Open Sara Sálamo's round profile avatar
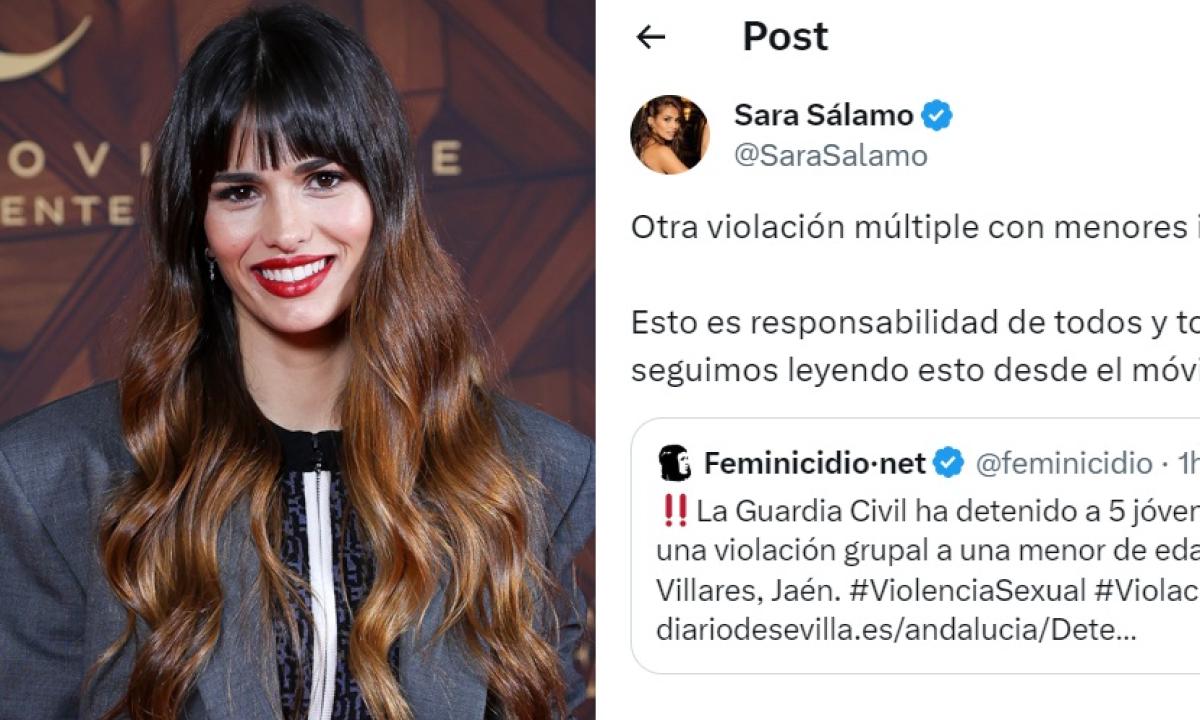 coord(669,134)
